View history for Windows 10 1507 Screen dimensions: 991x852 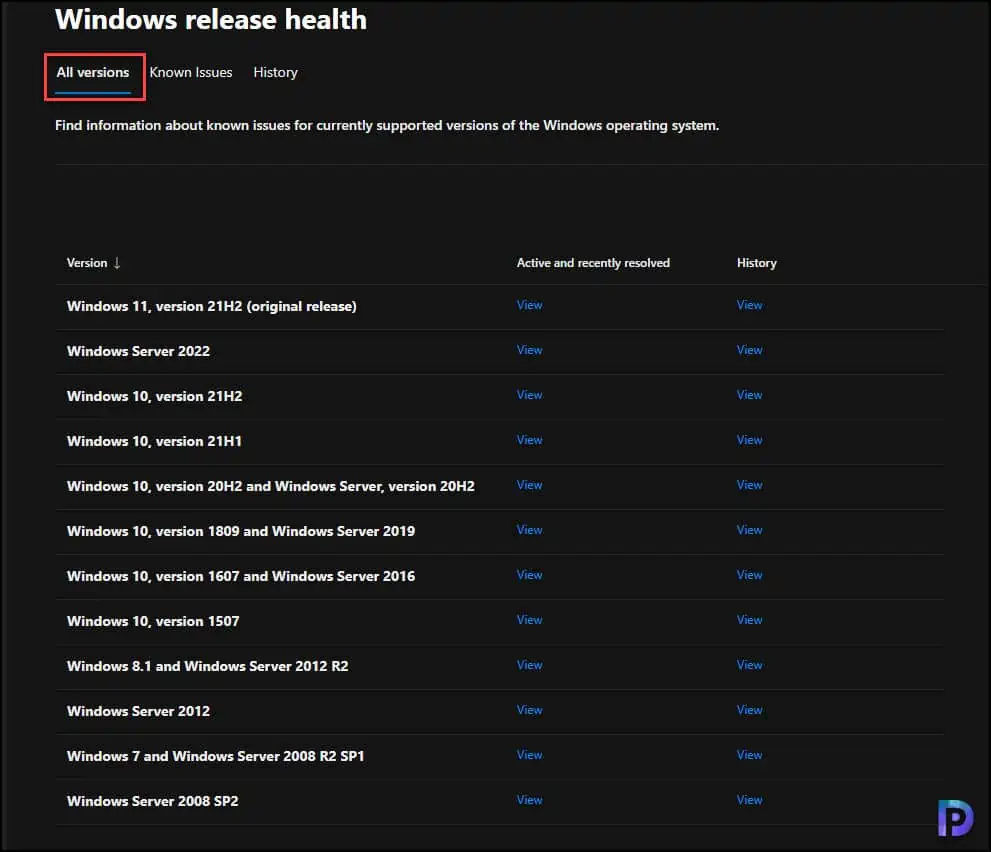tap(750, 620)
